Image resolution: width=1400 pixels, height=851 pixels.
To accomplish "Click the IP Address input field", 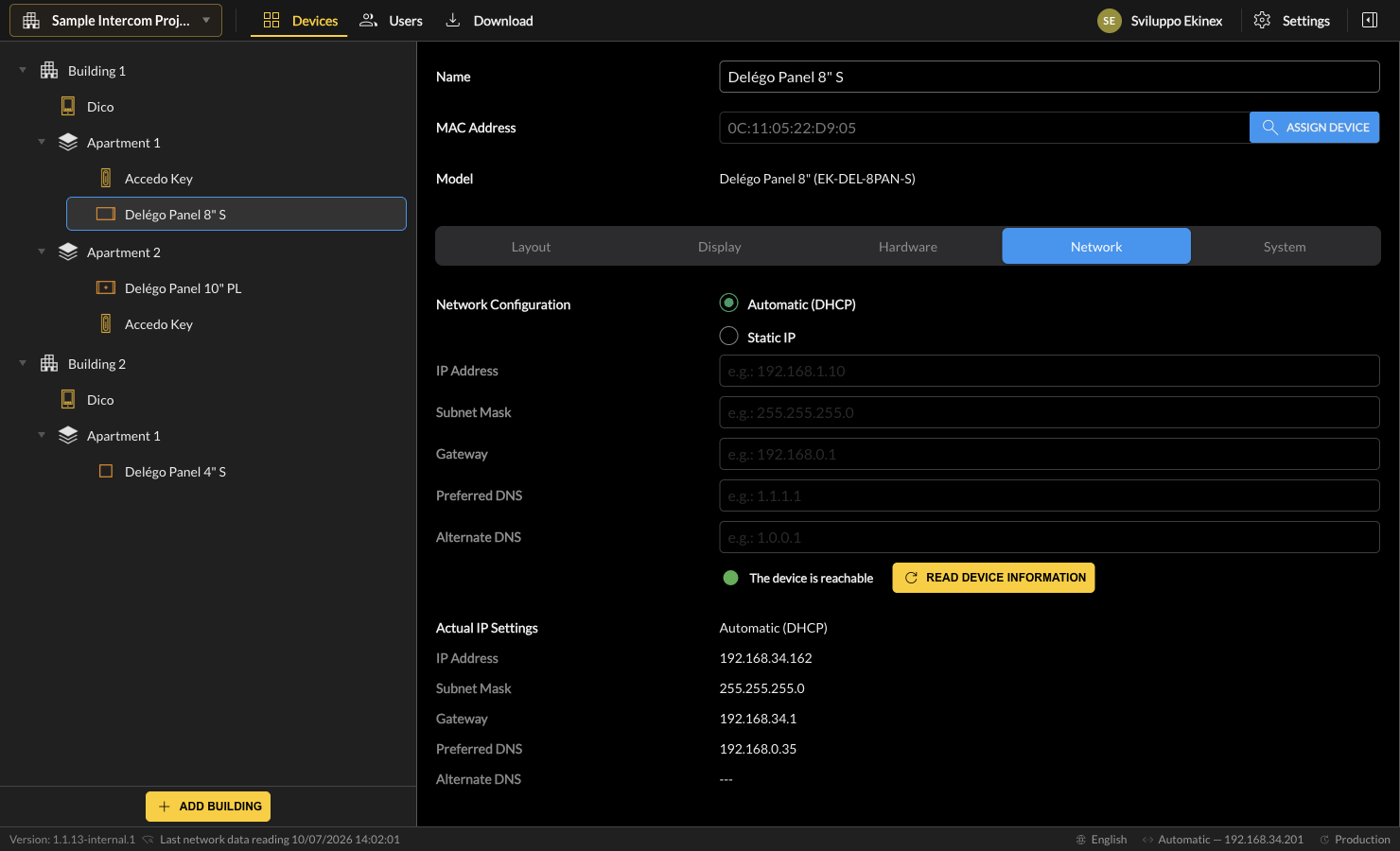I will [1049, 371].
